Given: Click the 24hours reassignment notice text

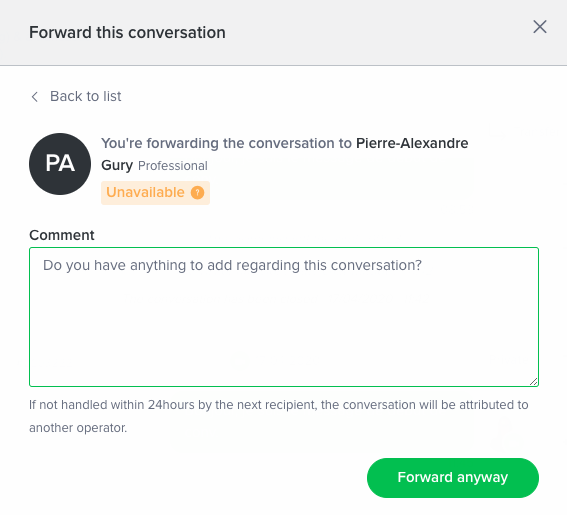Looking at the screenshot, I should [279, 405].
